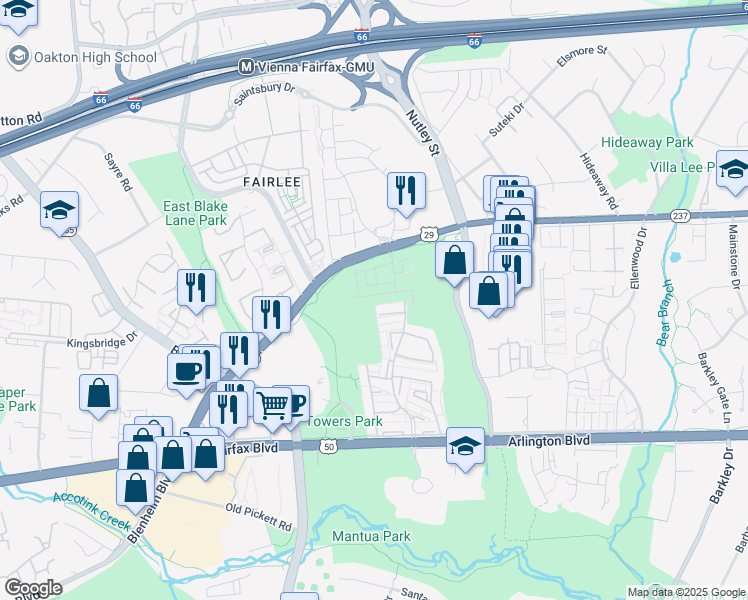Open the shopping cart grocery marker
Viewport: 748px width, 600px height.
click(x=273, y=406)
